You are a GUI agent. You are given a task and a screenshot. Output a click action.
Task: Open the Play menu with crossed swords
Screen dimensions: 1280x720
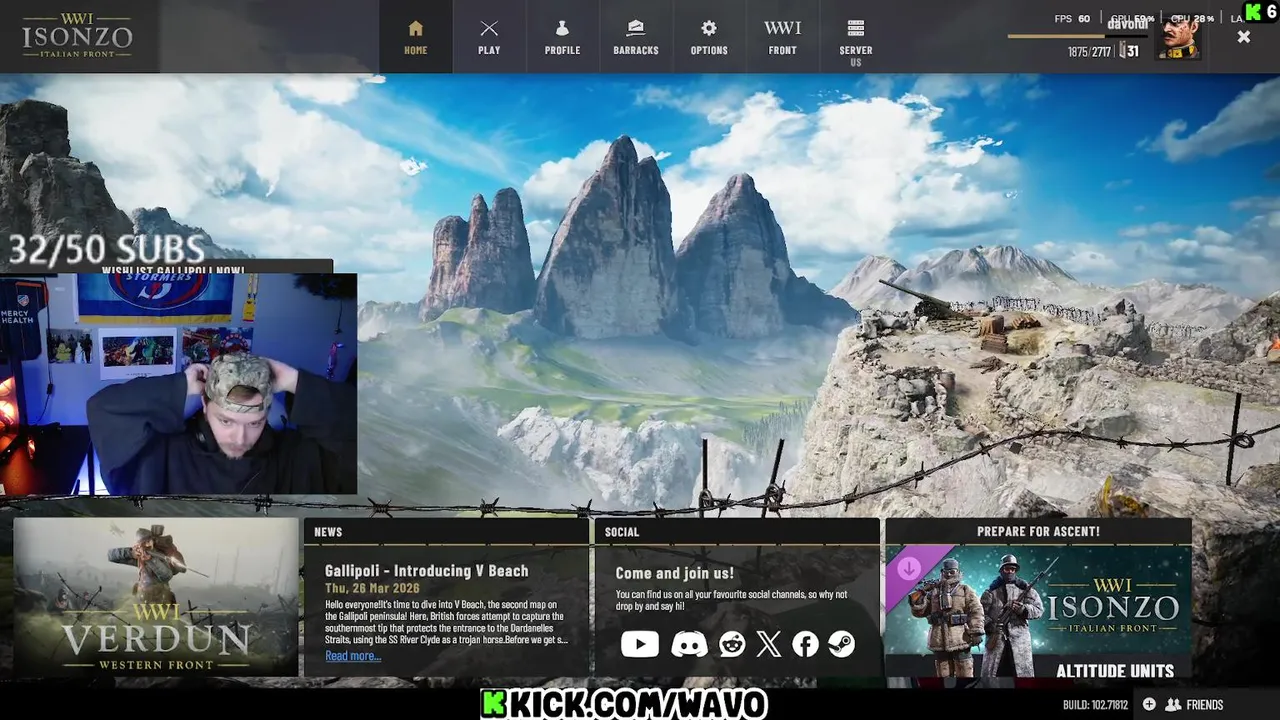(489, 37)
